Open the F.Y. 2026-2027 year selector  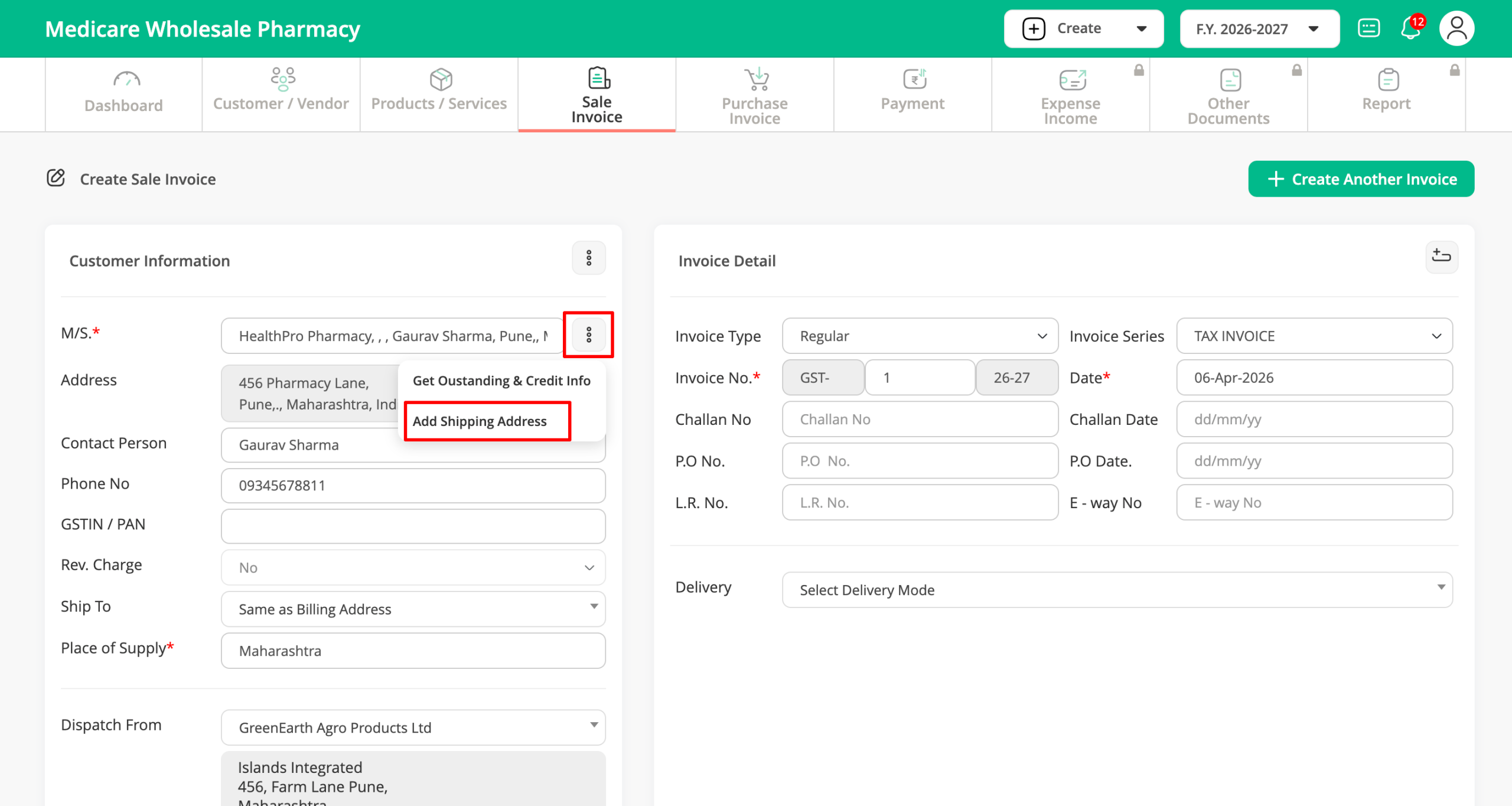tap(1259, 29)
